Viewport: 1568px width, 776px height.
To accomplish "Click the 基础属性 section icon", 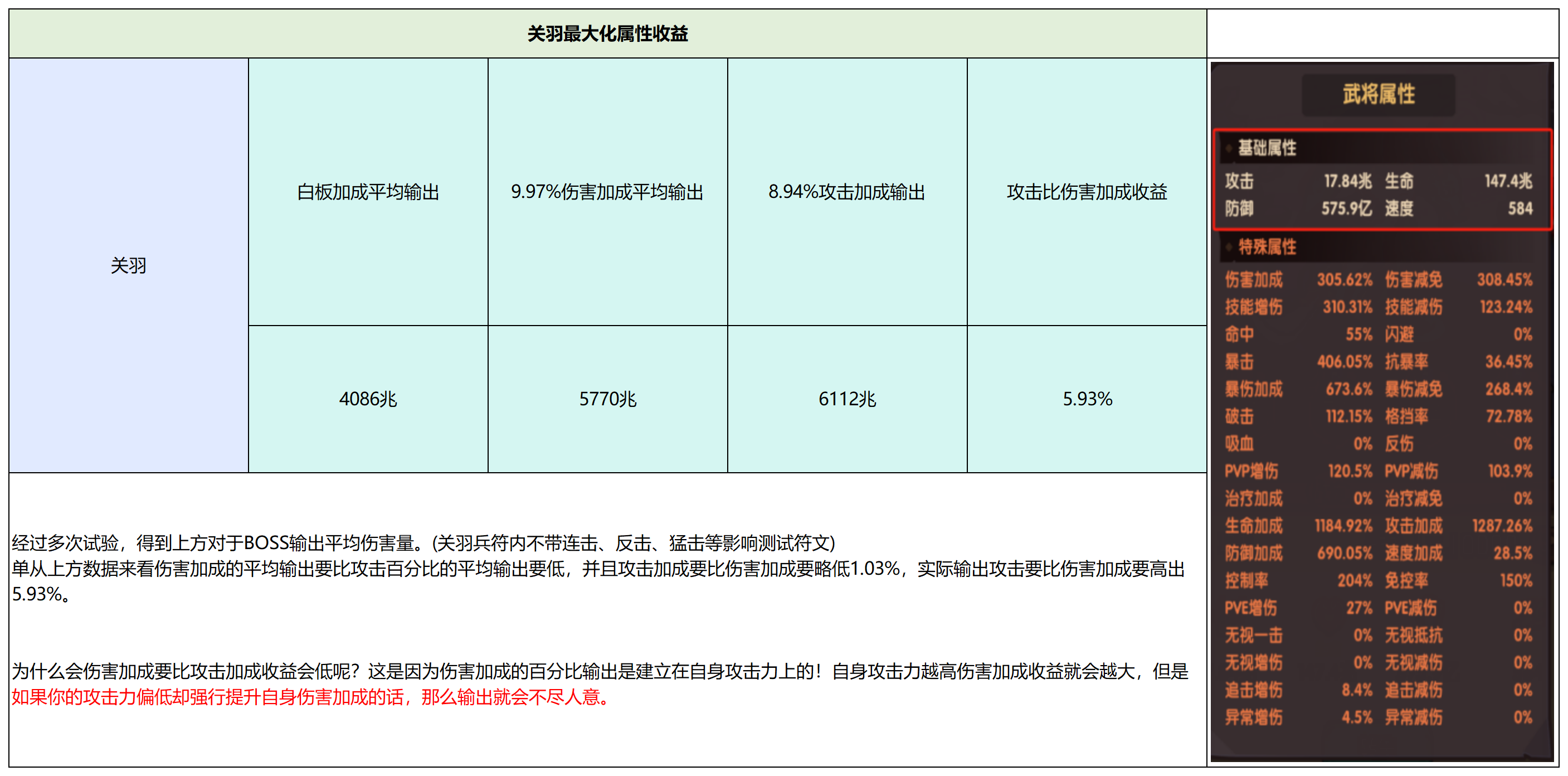I will point(1230,147).
